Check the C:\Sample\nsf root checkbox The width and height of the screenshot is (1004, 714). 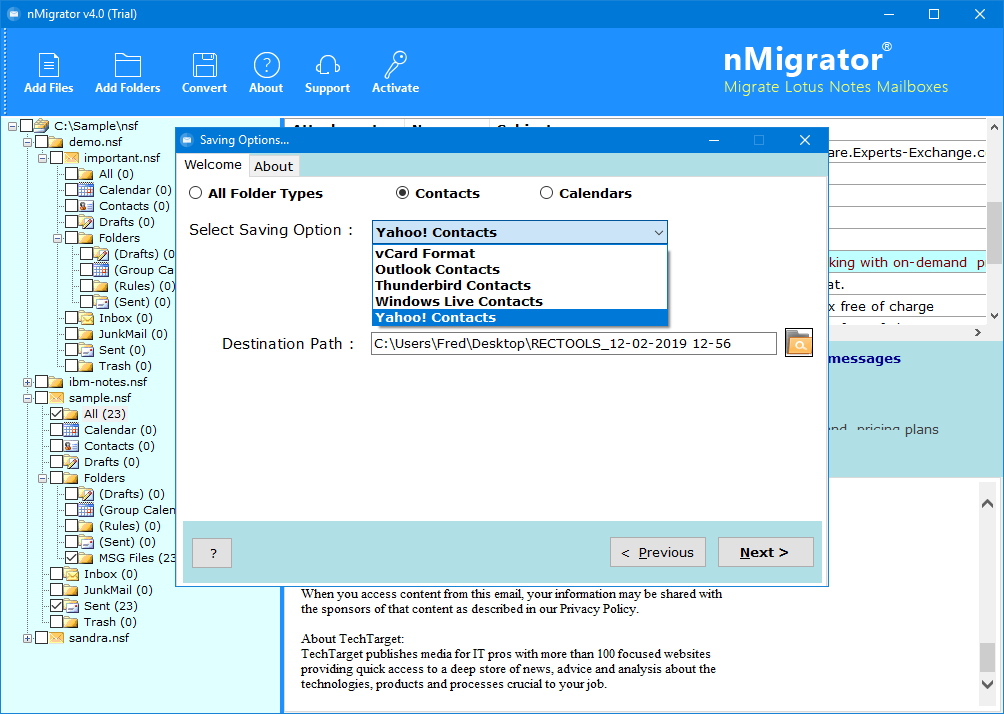[x=26, y=126]
